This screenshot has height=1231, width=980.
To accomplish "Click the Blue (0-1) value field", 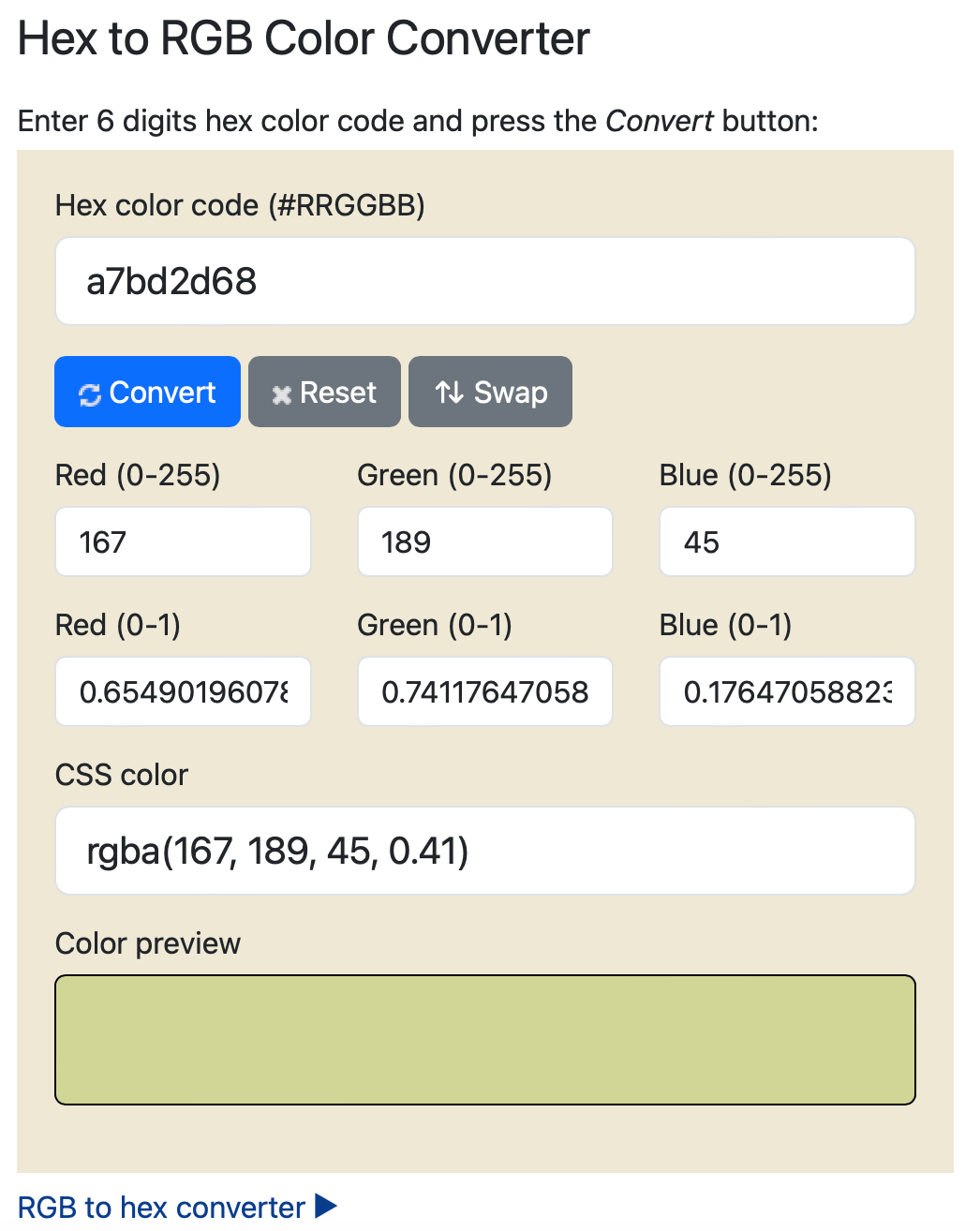I will [x=787, y=691].
